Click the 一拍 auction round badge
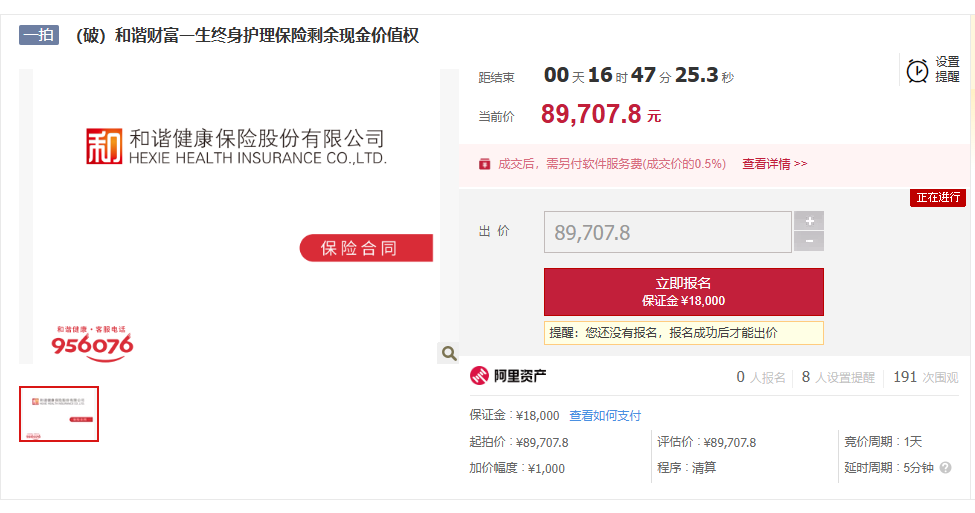The image size is (975, 513). [x=39, y=35]
